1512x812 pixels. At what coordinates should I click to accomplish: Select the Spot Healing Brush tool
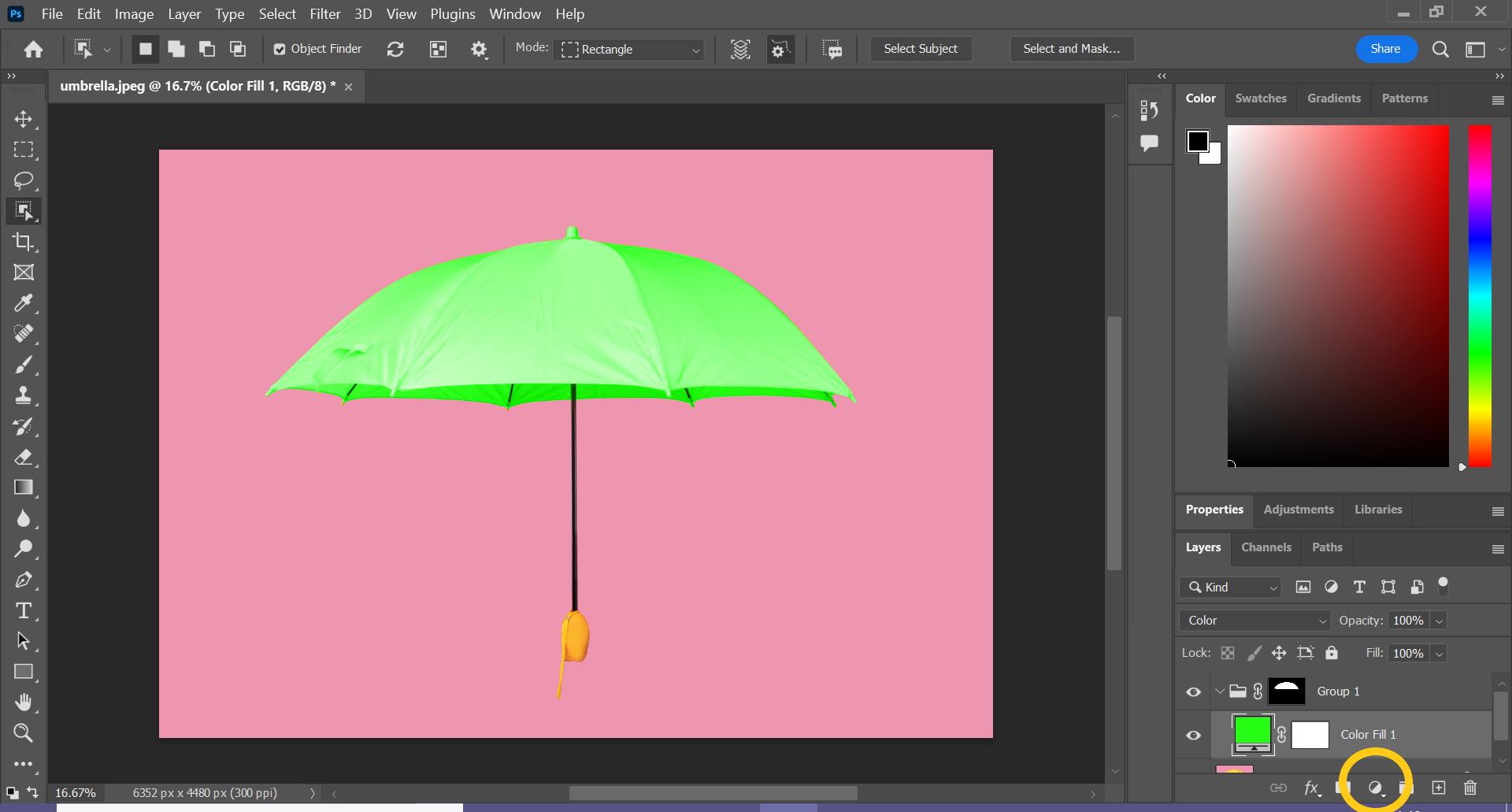coord(24,334)
